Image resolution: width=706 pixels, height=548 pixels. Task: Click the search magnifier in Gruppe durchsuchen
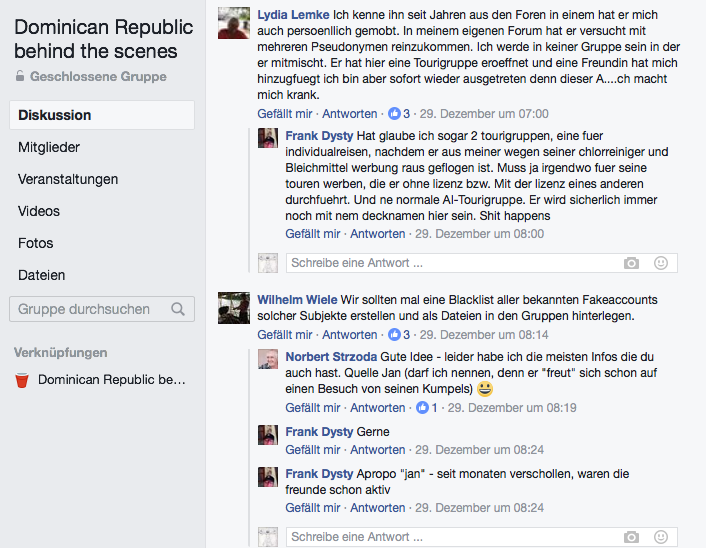(x=178, y=309)
